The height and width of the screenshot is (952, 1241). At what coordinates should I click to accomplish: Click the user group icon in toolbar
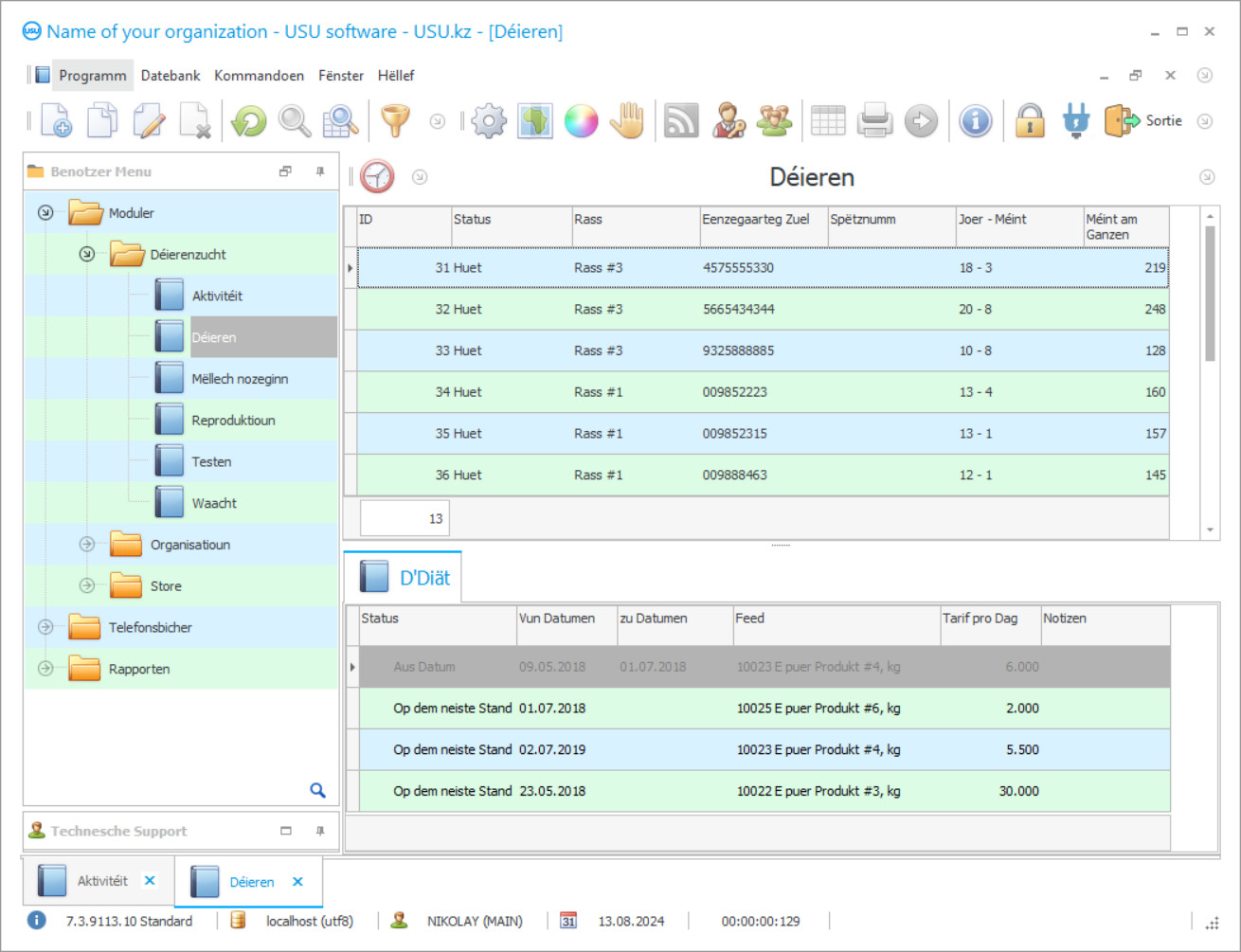[x=775, y=121]
